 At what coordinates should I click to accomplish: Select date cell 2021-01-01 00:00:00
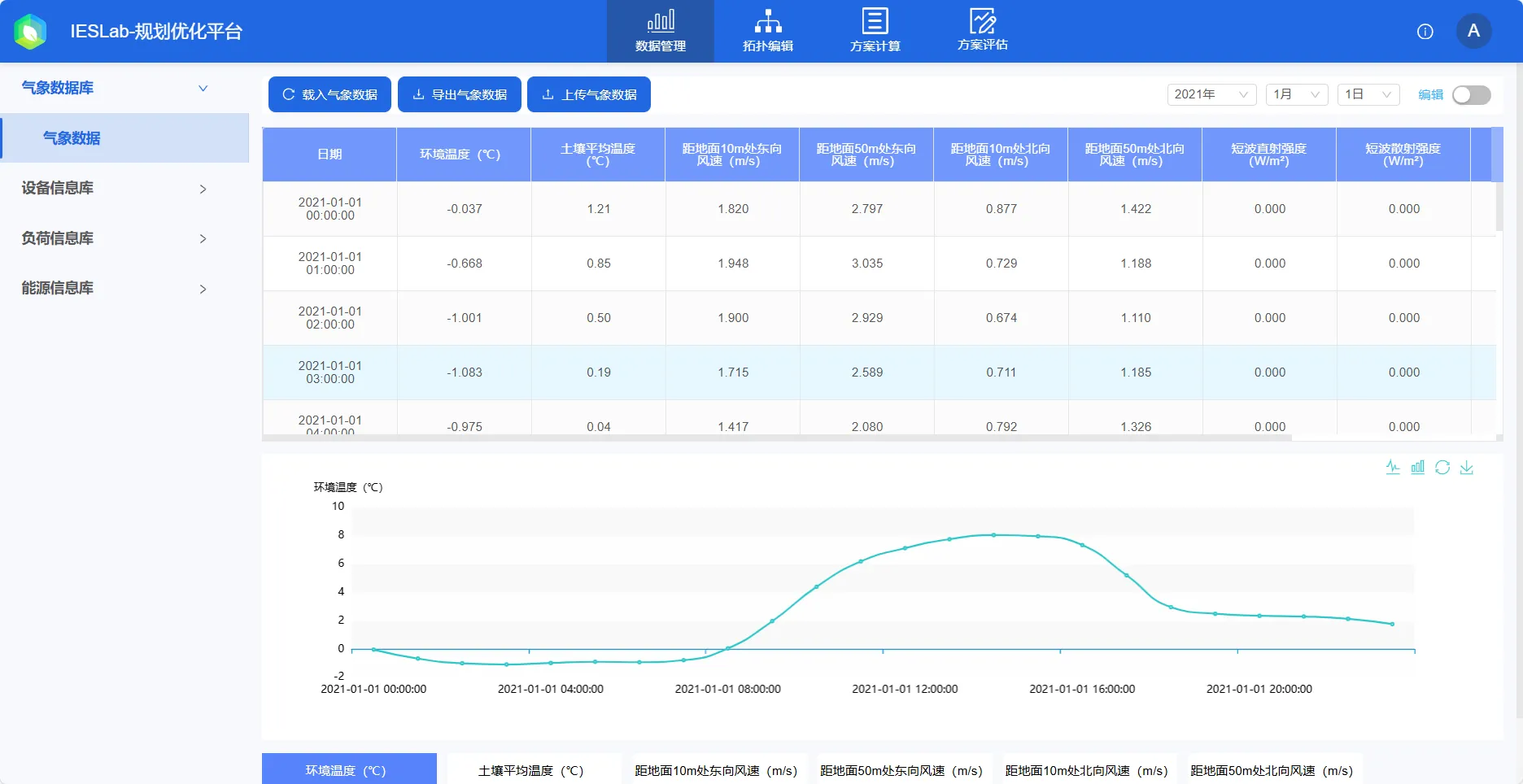330,209
